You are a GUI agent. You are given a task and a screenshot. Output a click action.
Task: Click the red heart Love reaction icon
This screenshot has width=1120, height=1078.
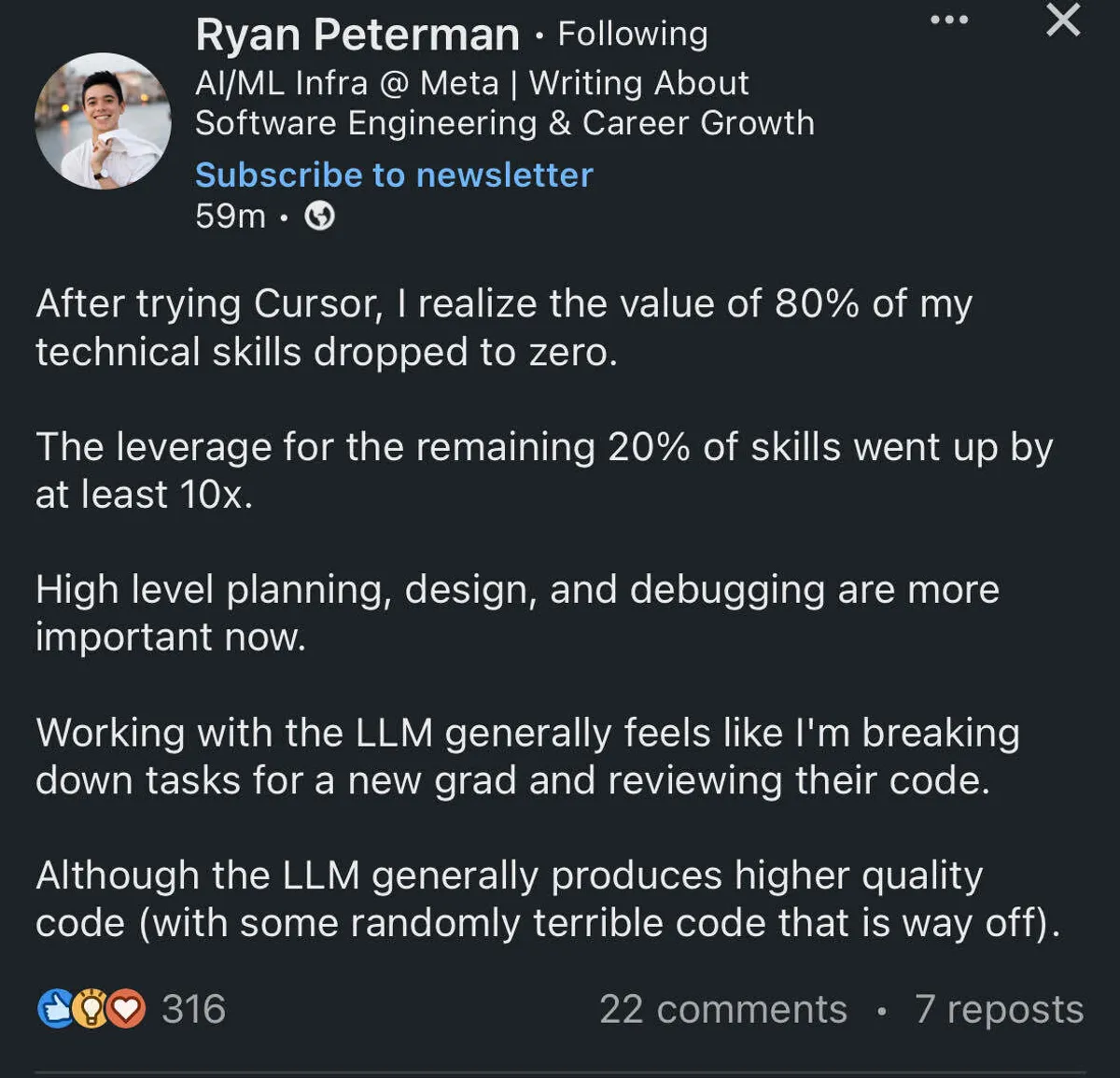[x=127, y=1009]
